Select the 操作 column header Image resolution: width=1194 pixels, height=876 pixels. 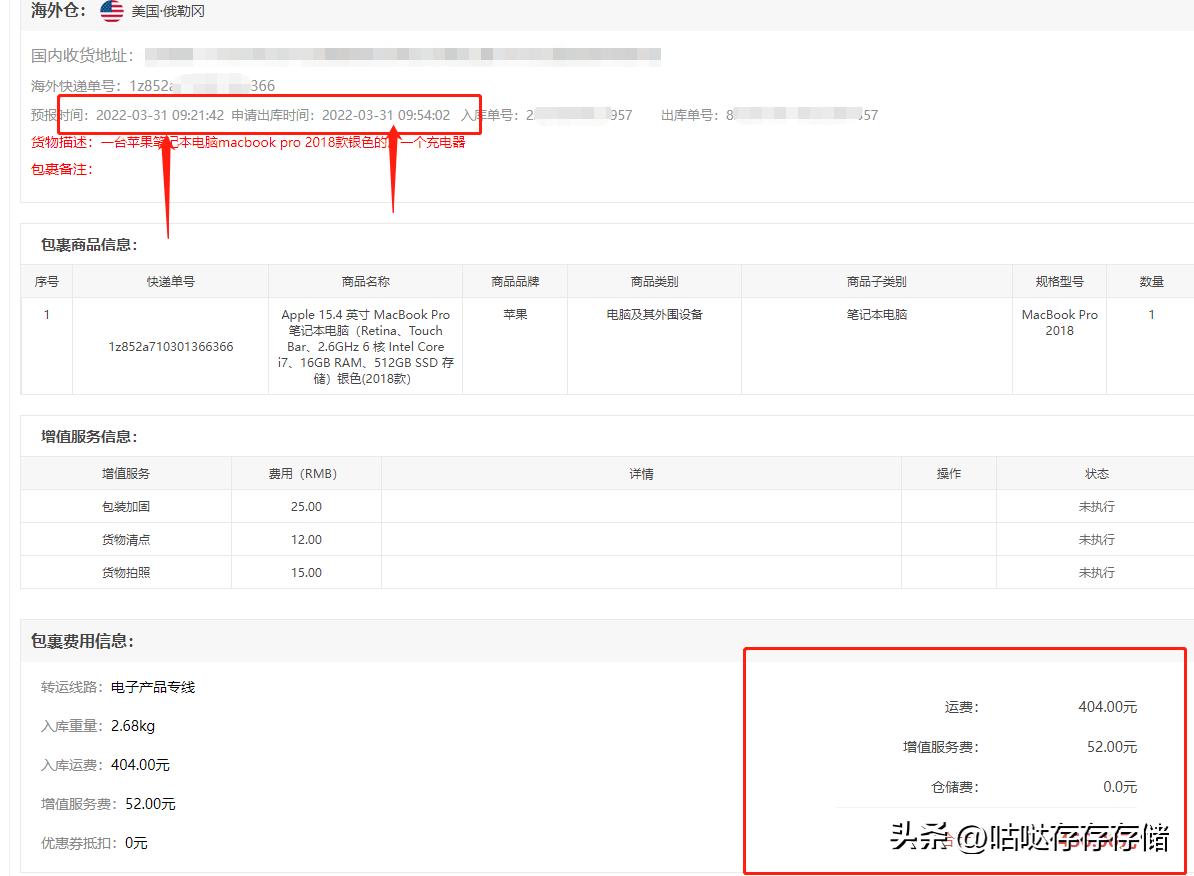(x=948, y=473)
